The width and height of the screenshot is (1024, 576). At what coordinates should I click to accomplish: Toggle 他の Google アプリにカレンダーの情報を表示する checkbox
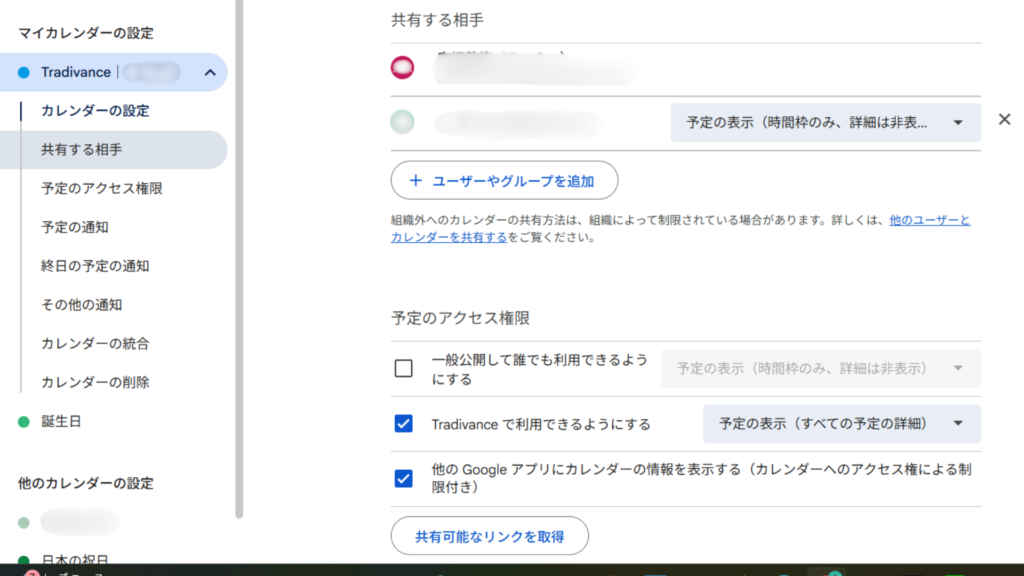click(404, 478)
